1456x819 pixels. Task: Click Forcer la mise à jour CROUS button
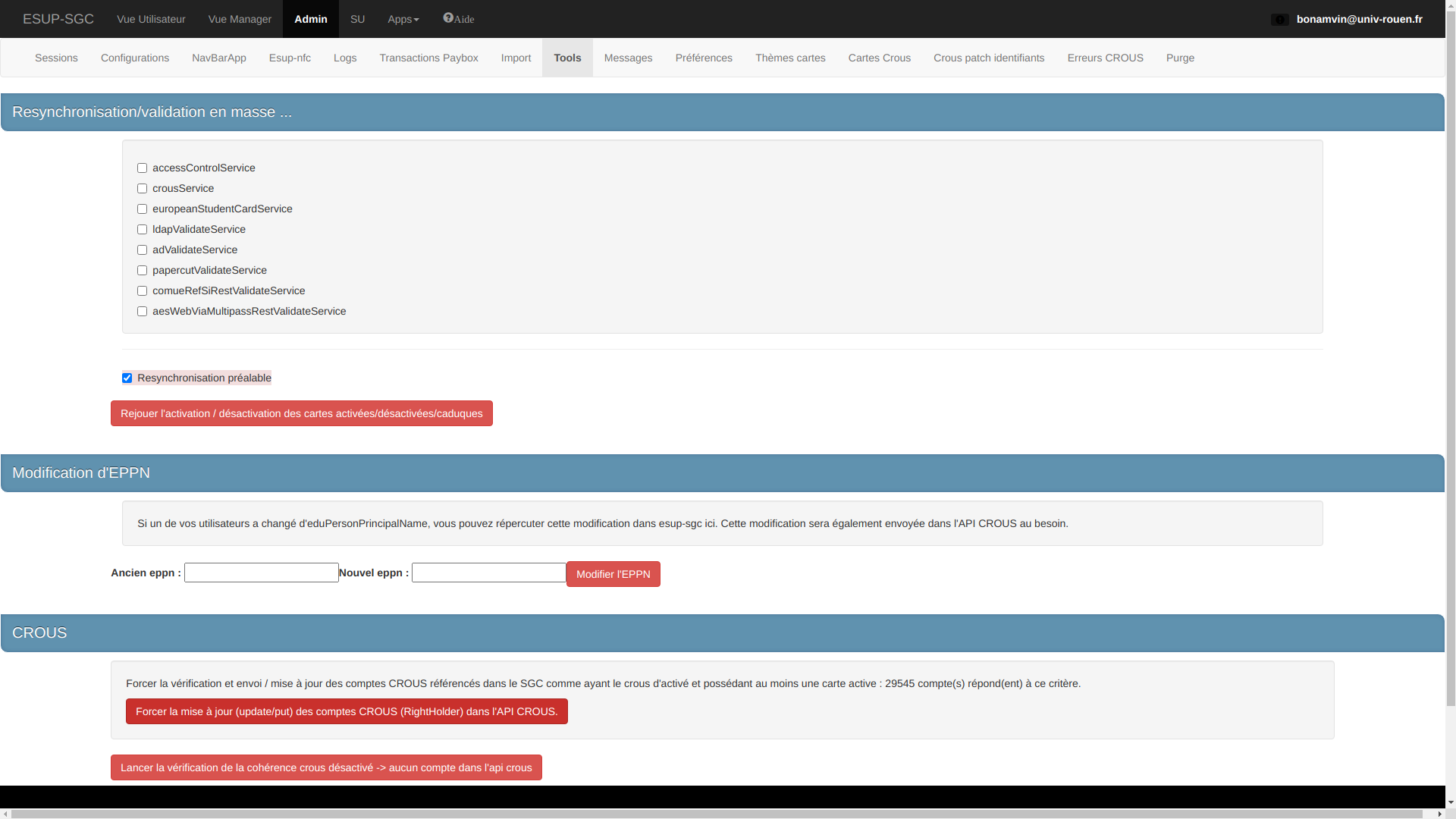[347, 711]
